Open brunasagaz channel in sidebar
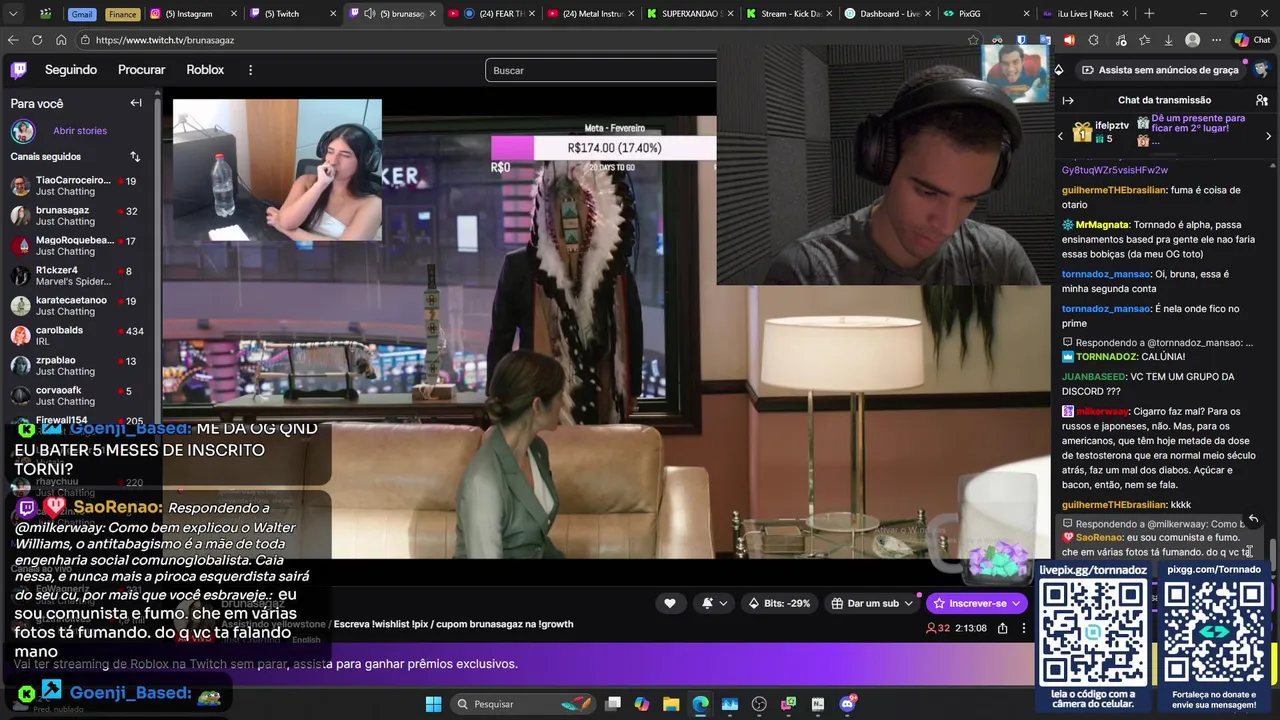Viewport: 1280px width, 720px height. (x=80, y=216)
